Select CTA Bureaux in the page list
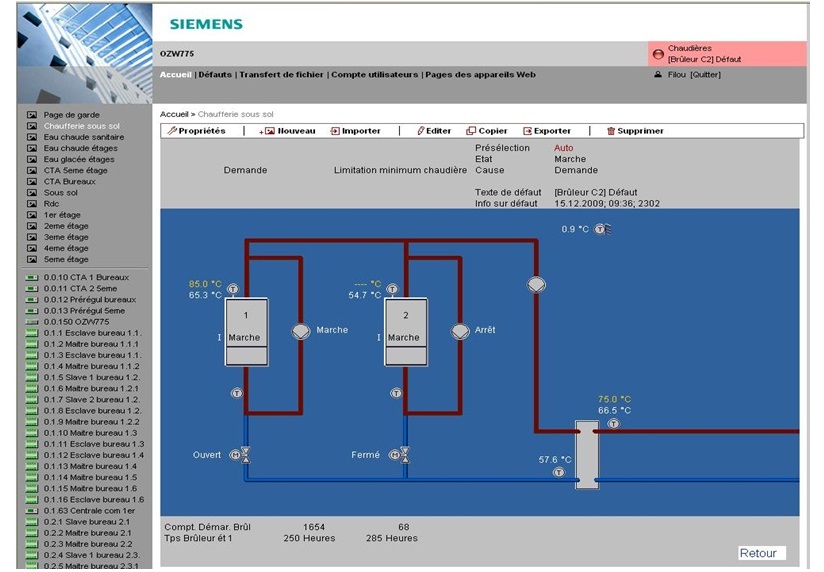The height and width of the screenshot is (572, 824). click(69, 181)
